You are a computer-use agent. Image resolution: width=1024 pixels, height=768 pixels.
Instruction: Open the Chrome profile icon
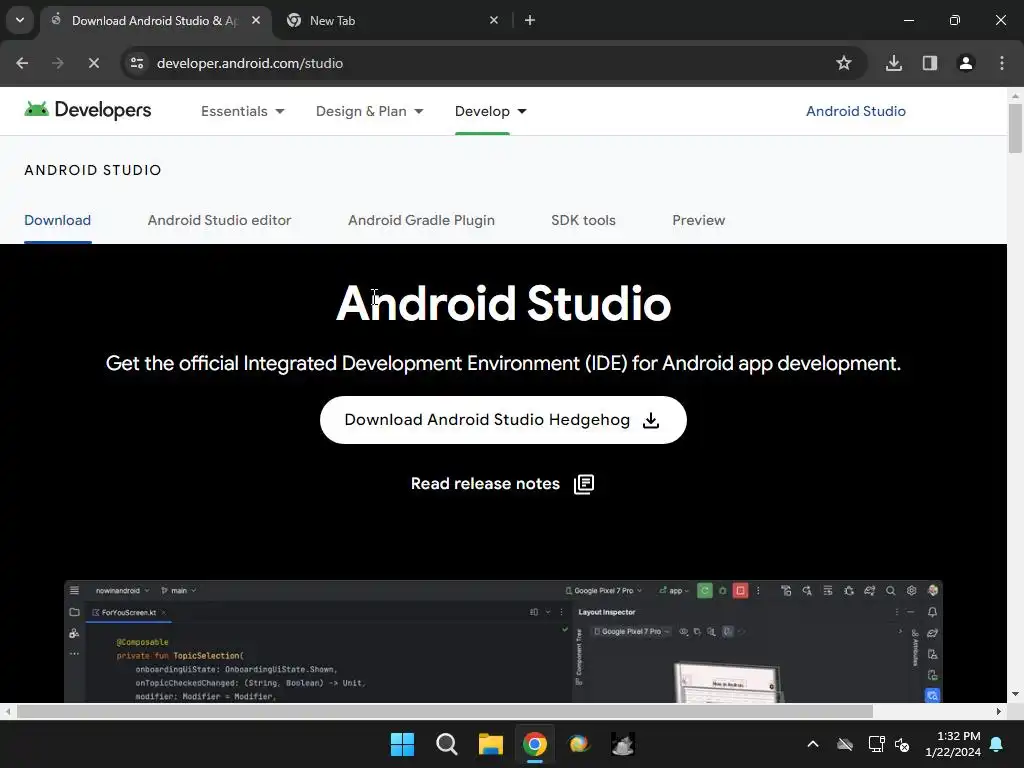966,63
